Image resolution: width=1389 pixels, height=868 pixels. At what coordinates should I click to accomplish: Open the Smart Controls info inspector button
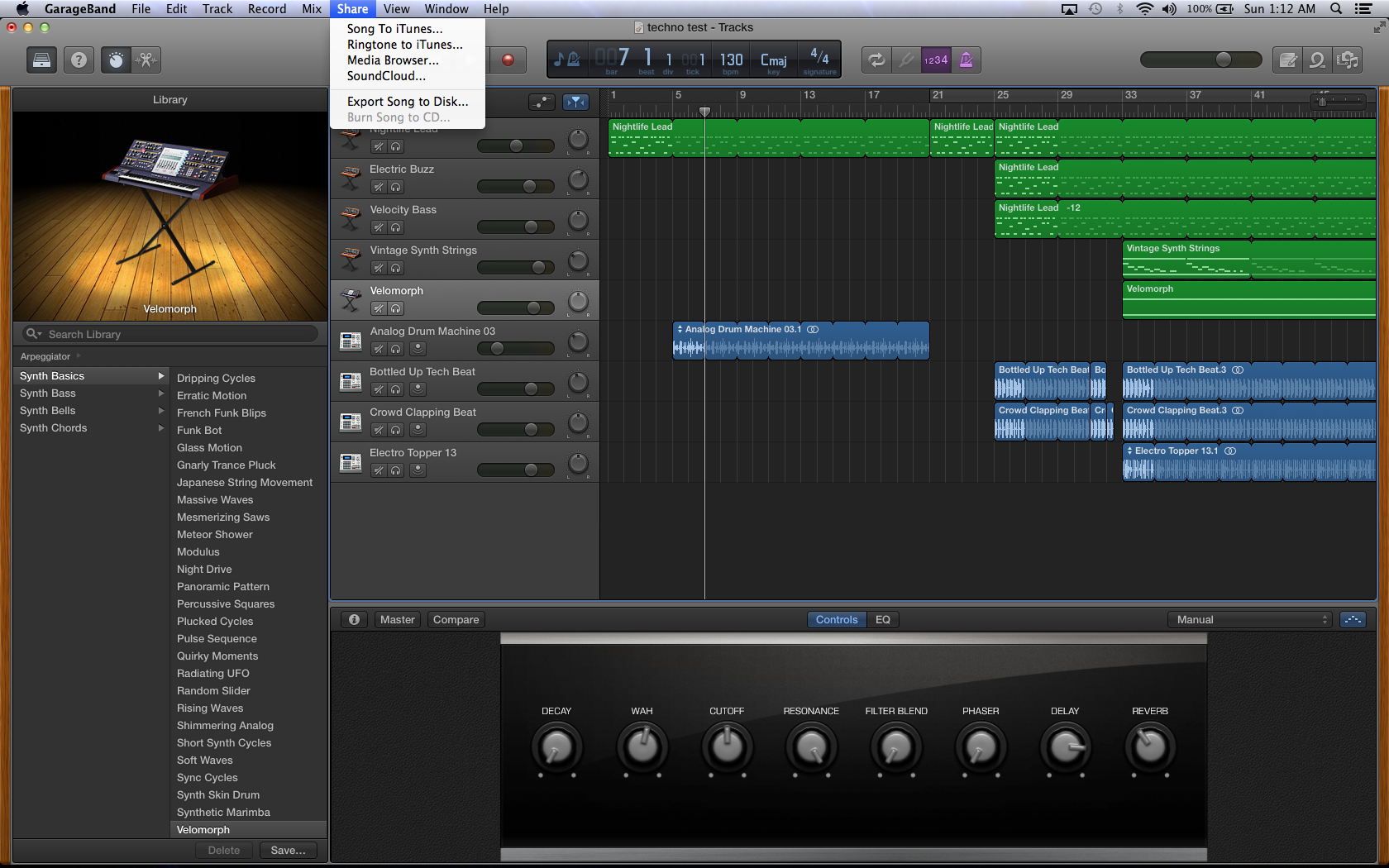(354, 620)
